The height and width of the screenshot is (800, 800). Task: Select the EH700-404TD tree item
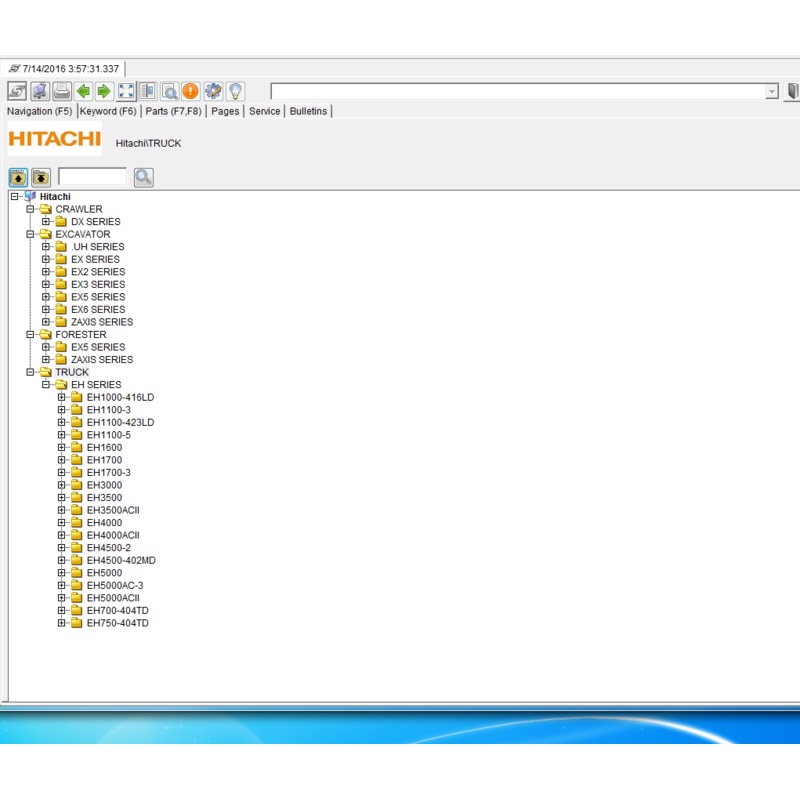[x=117, y=611]
